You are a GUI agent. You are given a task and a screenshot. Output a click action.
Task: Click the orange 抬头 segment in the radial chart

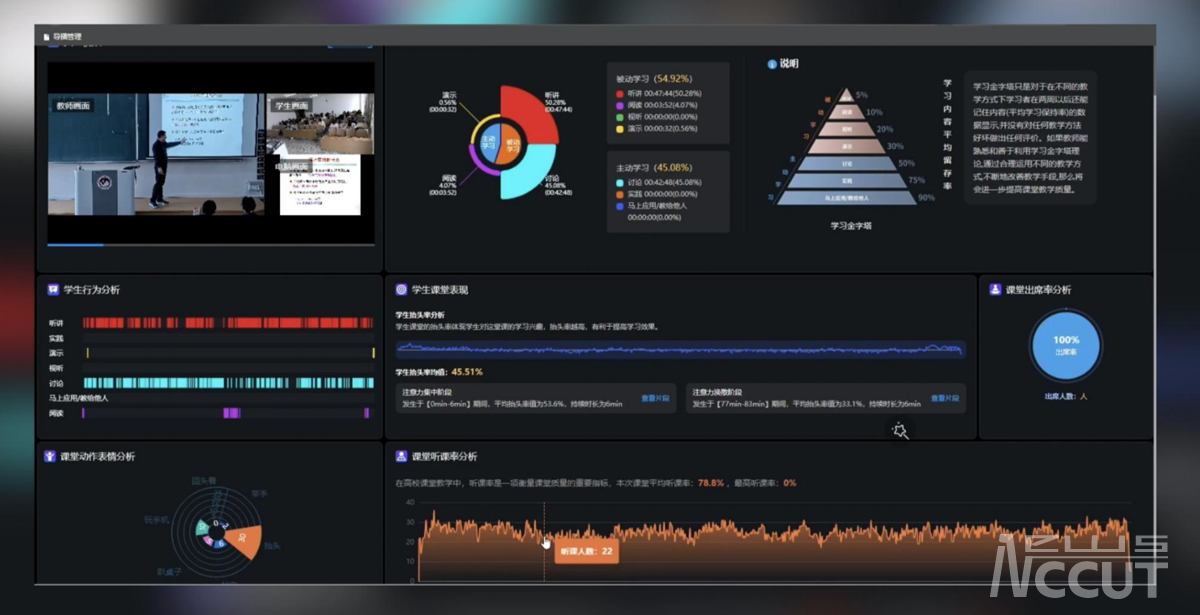(243, 539)
